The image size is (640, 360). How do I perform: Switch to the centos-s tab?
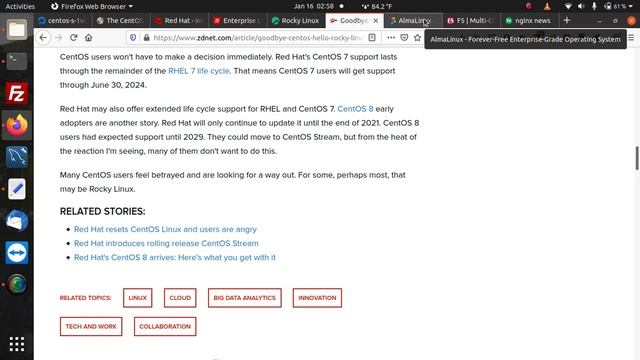pyautogui.click(x=63, y=20)
